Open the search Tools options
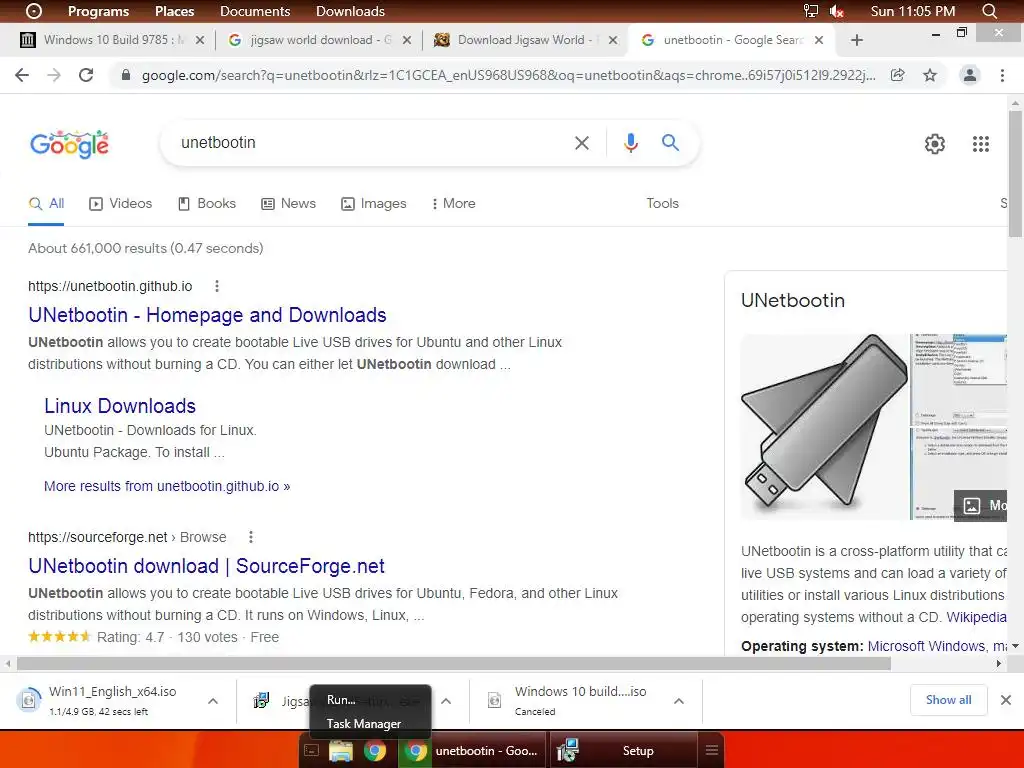 coord(662,204)
